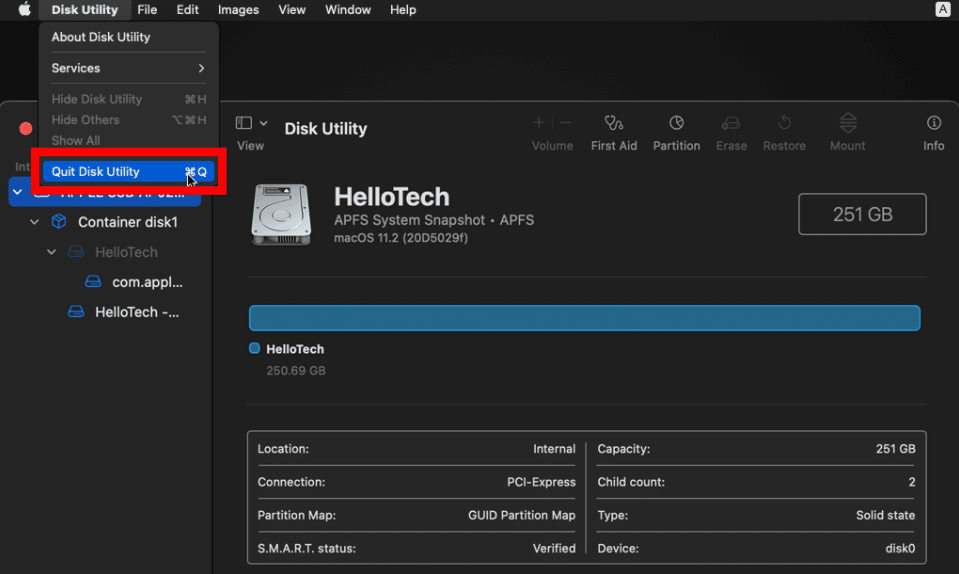The width and height of the screenshot is (959, 574).
Task: Click the com.appl... disk icon
Action: click(x=93, y=281)
